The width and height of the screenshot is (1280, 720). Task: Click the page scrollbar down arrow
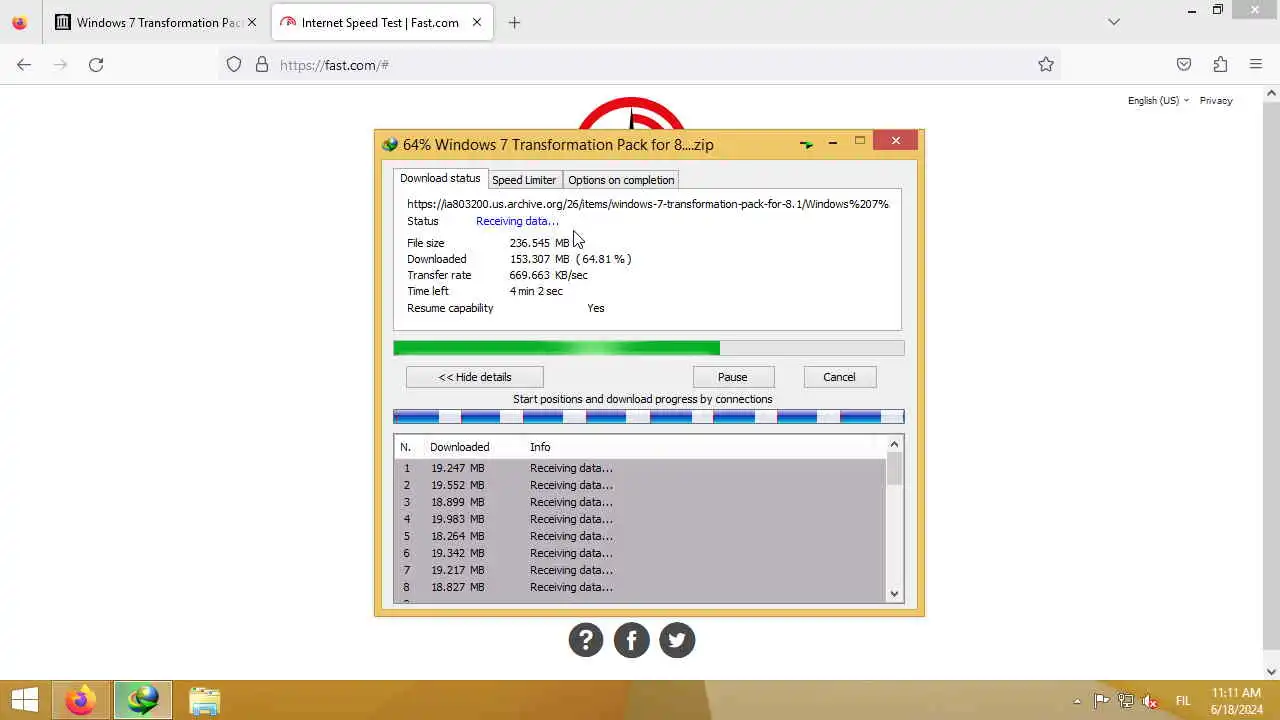point(1271,672)
